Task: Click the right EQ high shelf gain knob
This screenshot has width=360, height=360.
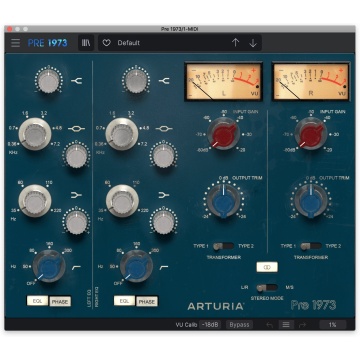Action: pyautogui.click(x=136, y=81)
